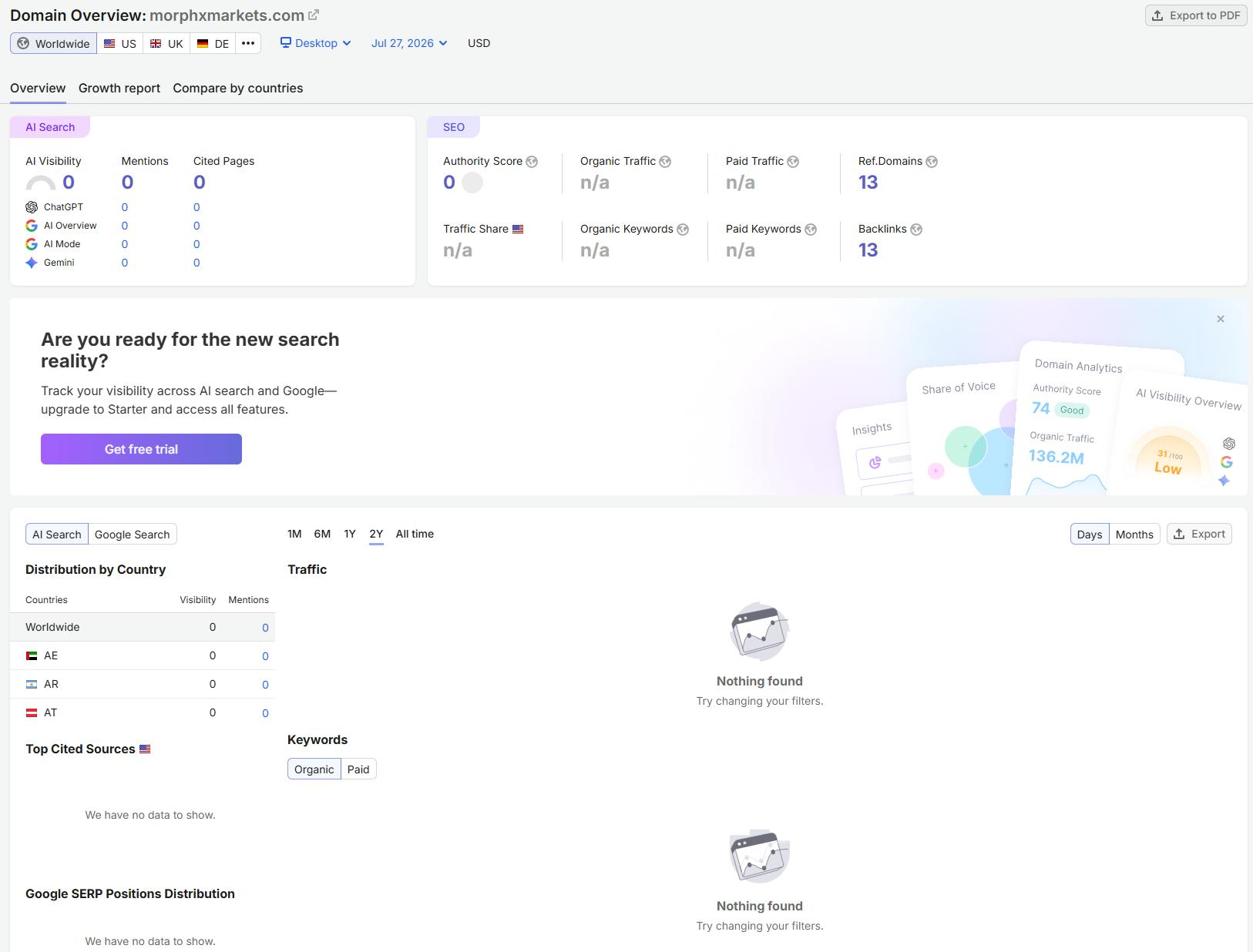Viewport: 1253px width, 952px height.
Task: Click the Gemini sparkle icon
Action: (x=32, y=263)
